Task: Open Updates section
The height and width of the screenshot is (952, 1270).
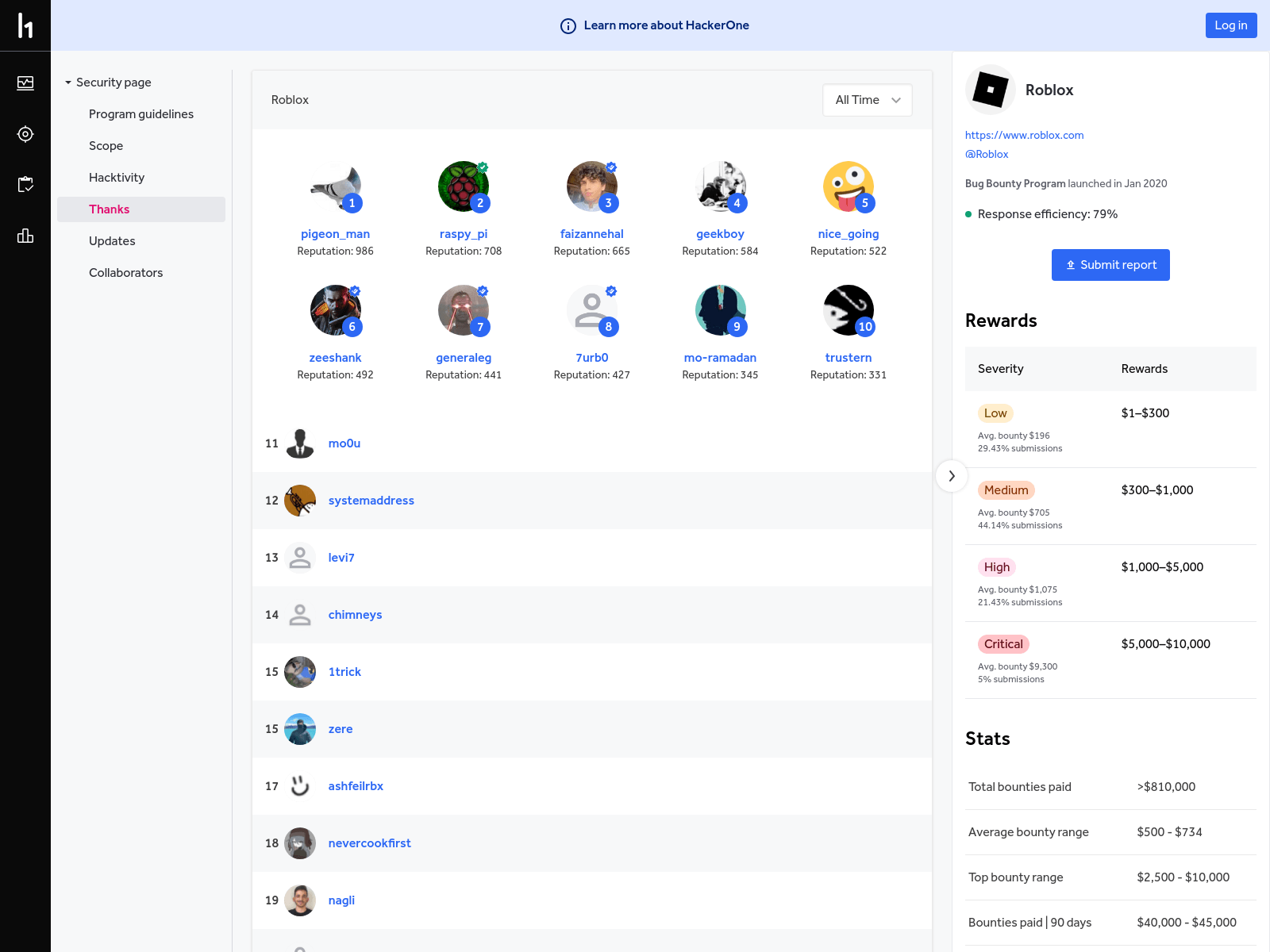Action: (112, 241)
